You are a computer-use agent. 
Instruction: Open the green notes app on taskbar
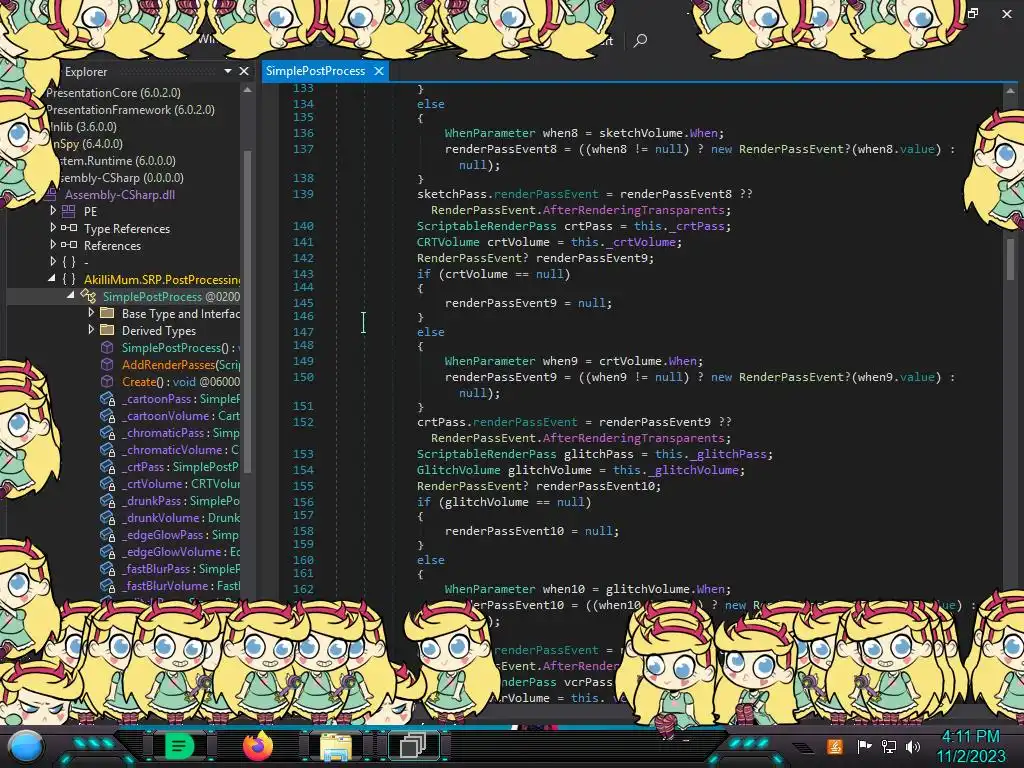click(179, 746)
